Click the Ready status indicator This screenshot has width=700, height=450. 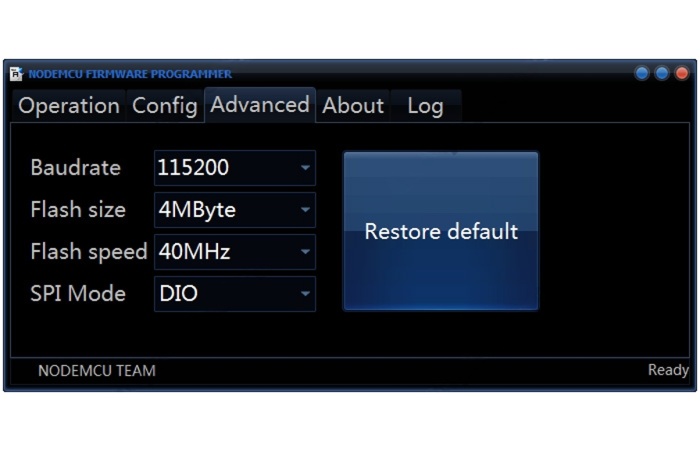tap(668, 370)
